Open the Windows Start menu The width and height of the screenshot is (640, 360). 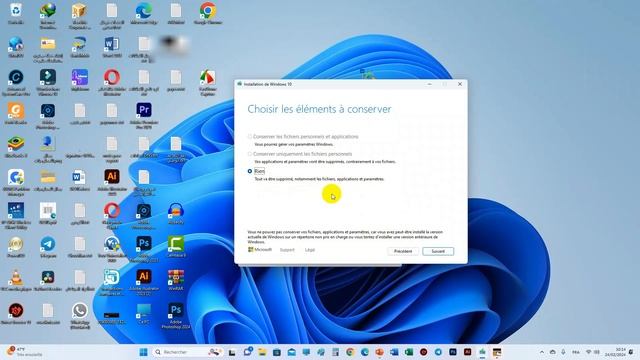tap(143, 352)
